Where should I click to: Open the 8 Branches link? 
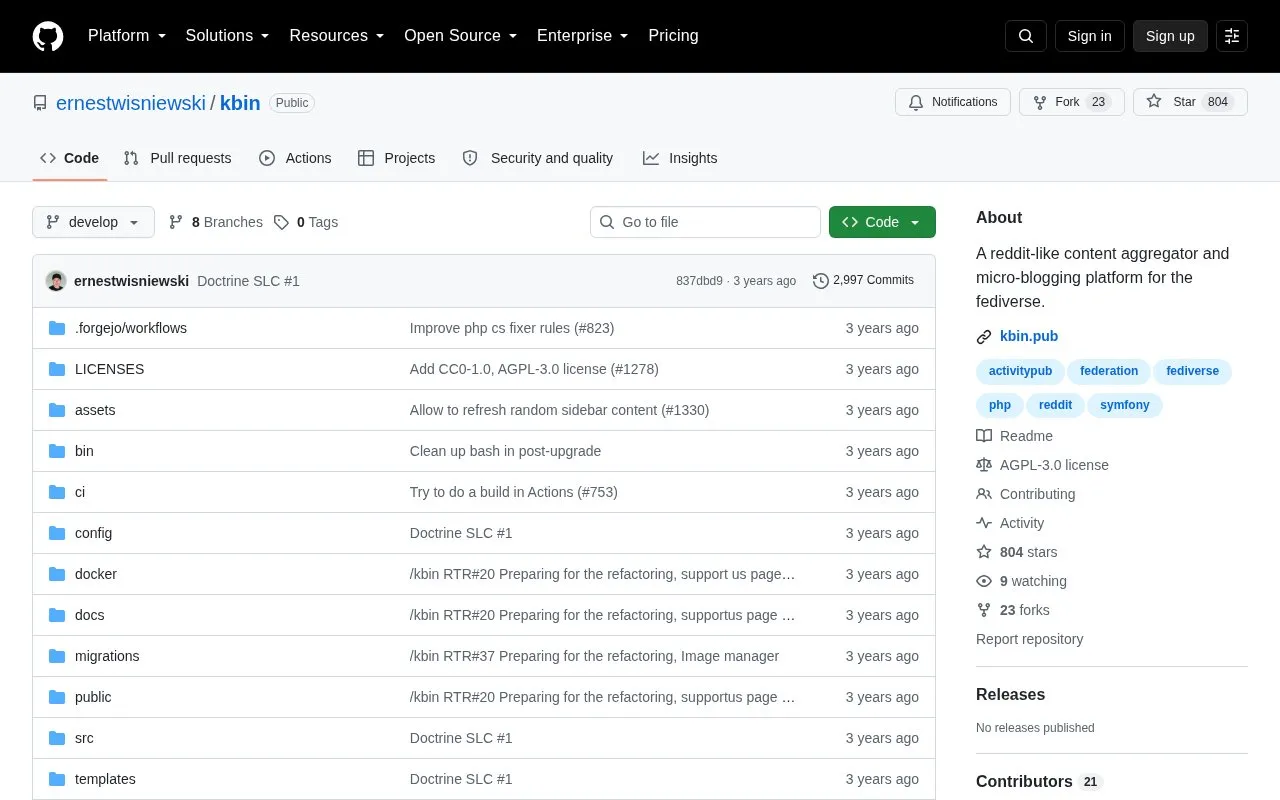pyautogui.click(x=215, y=222)
